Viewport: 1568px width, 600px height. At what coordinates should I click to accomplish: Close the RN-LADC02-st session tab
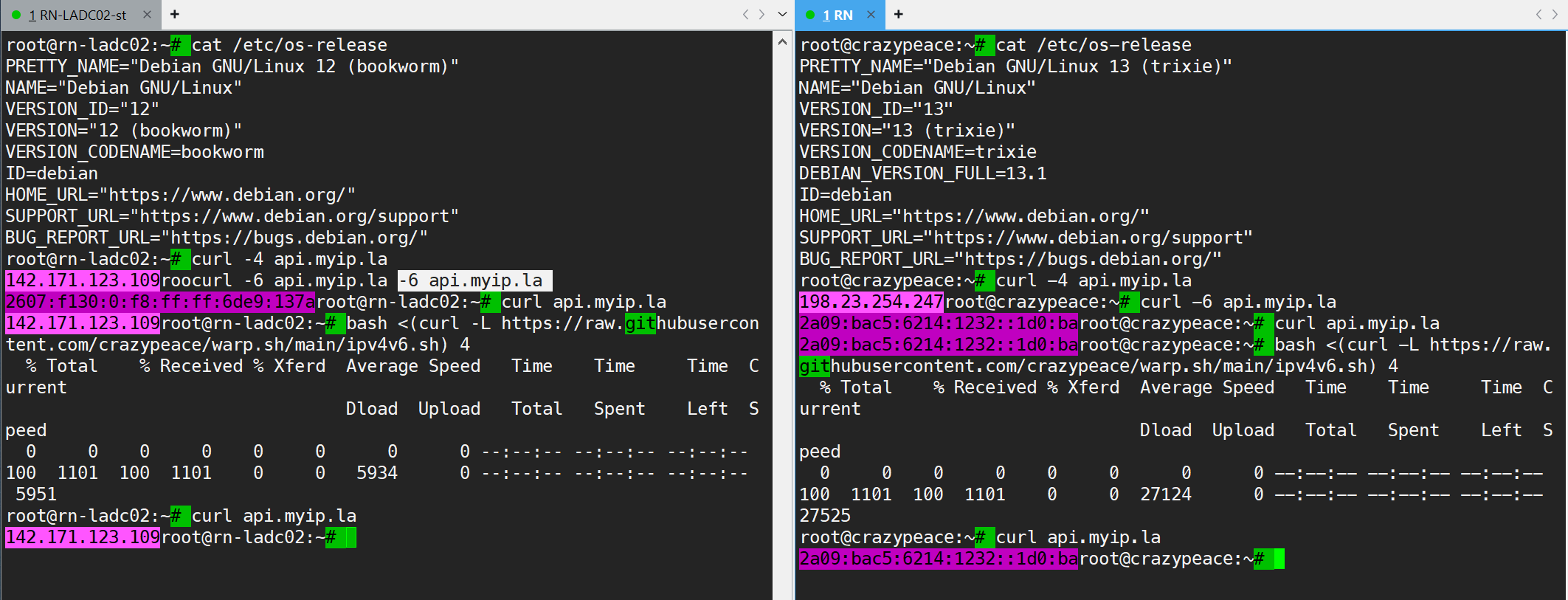pos(147,15)
